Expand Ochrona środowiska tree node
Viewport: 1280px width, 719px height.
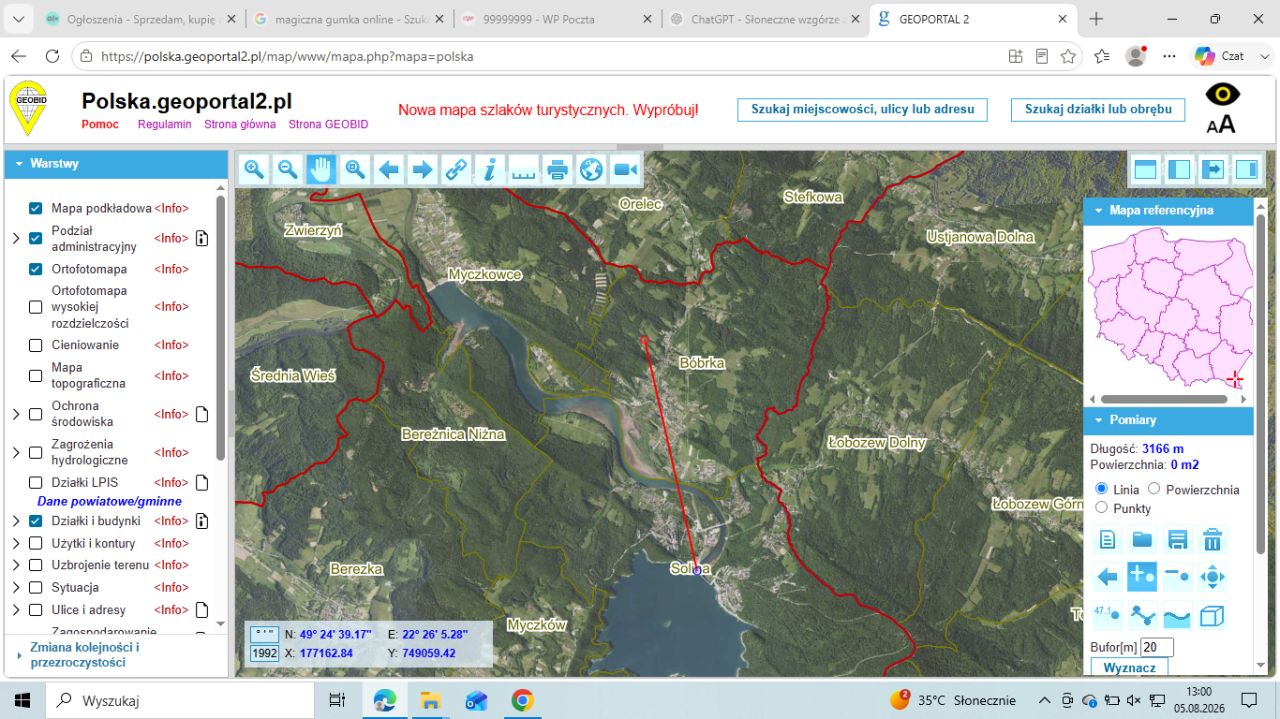pyautogui.click(x=16, y=414)
